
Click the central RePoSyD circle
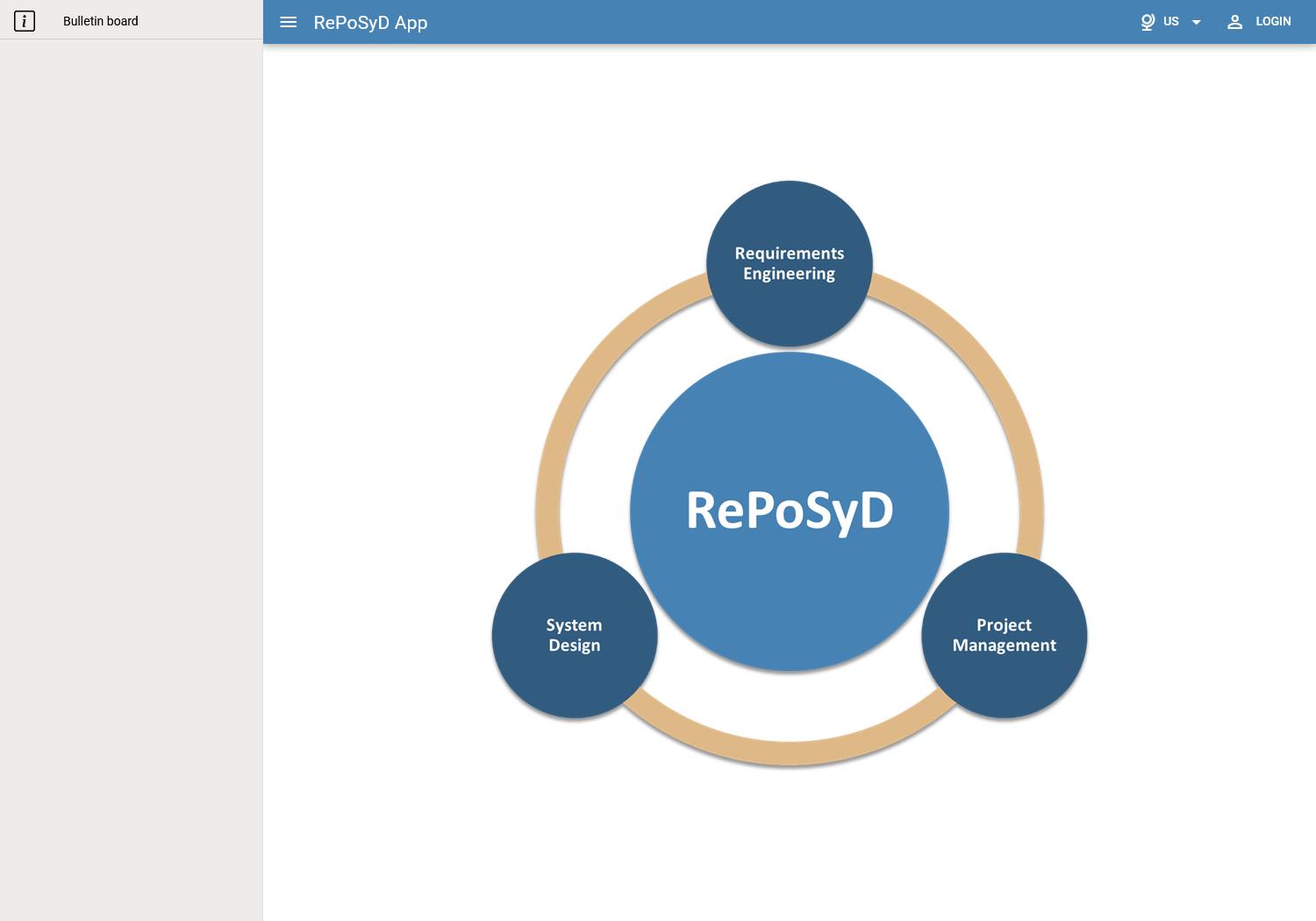[790, 511]
